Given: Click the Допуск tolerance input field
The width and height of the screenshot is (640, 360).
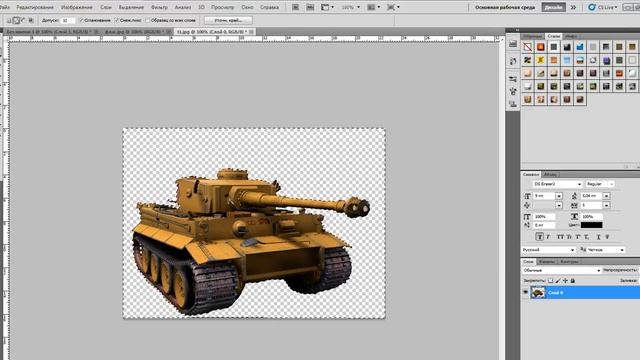Looking at the screenshot, I should 67,20.
